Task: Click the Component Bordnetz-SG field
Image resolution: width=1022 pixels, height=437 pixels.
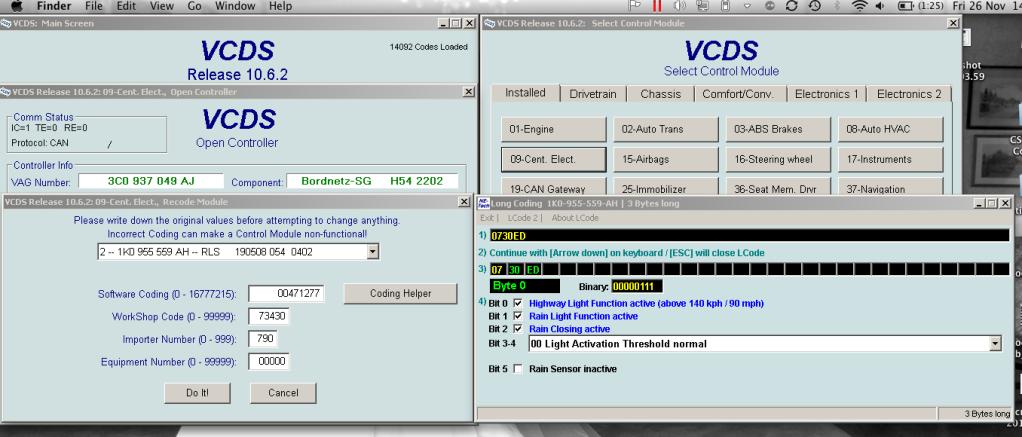Action: (x=372, y=181)
